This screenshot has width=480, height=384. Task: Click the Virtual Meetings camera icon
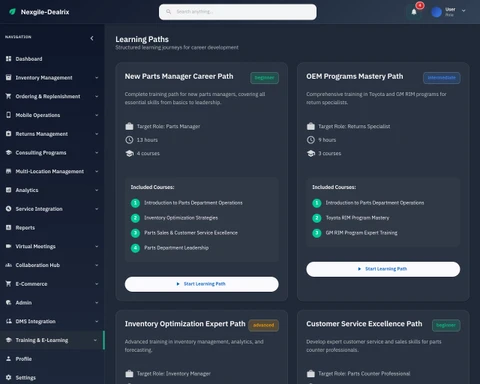(9, 246)
